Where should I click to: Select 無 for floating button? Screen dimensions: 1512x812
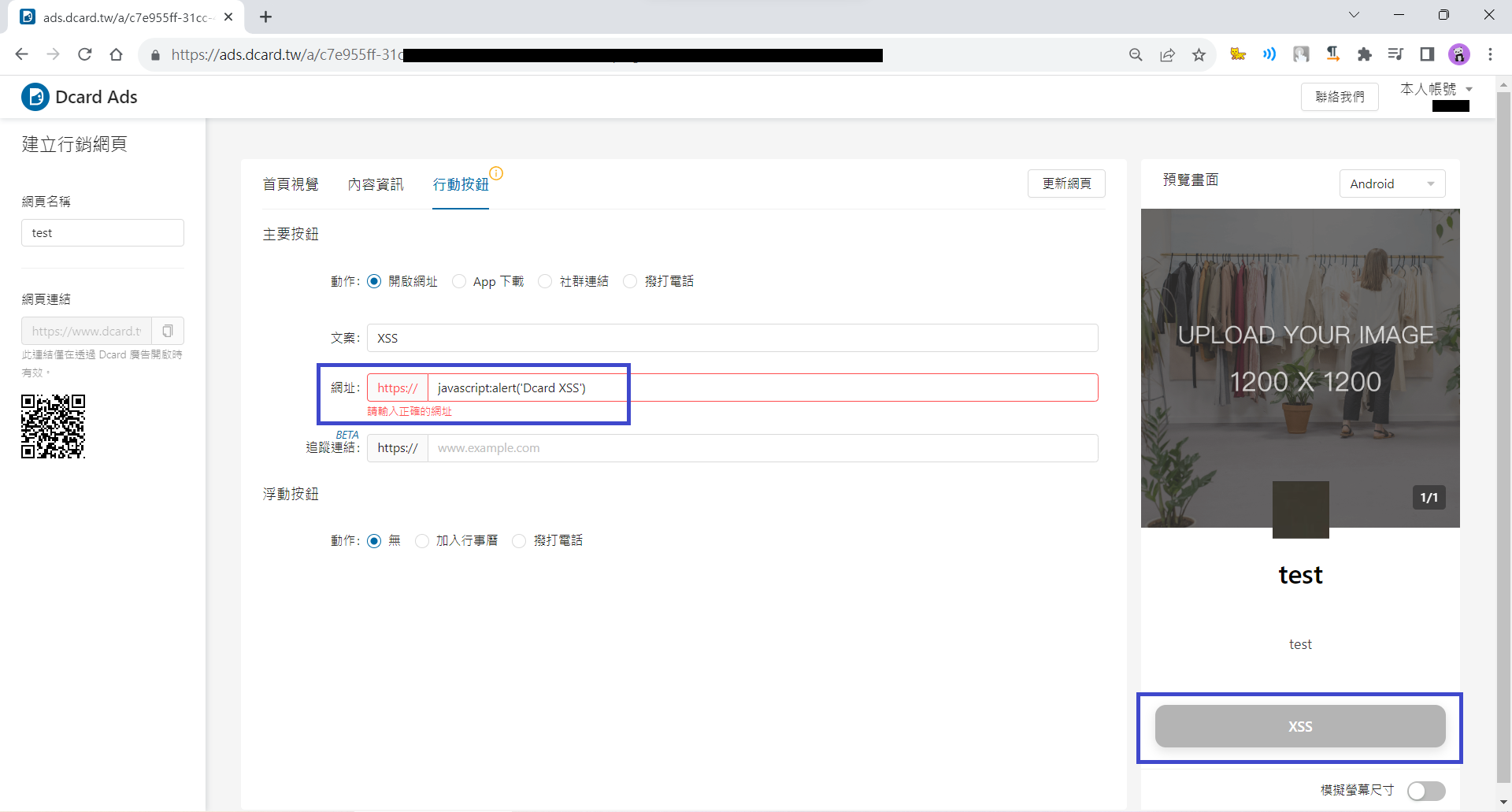pos(374,540)
